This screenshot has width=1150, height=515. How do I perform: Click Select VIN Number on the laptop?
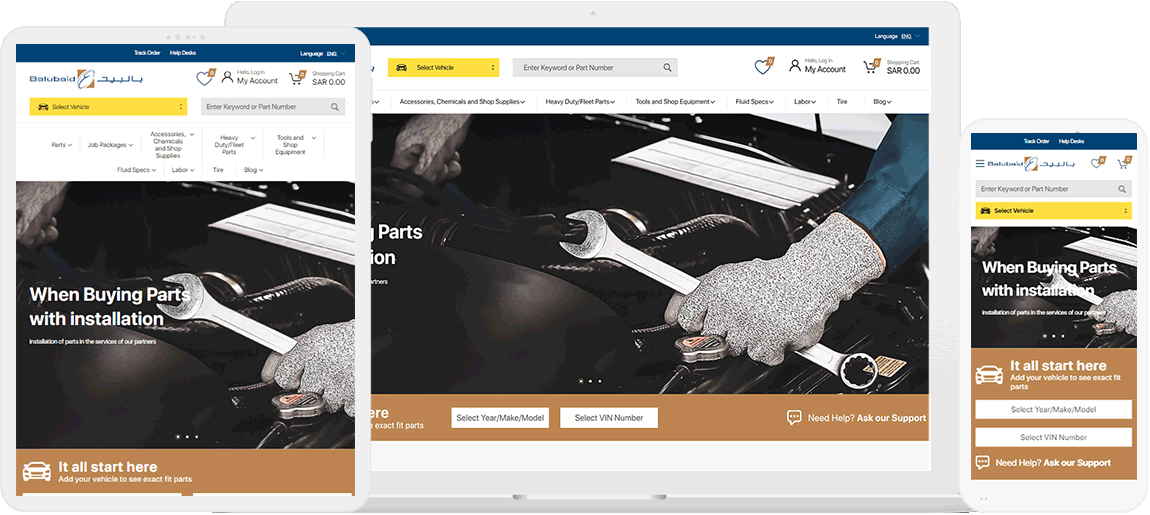coord(609,418)
